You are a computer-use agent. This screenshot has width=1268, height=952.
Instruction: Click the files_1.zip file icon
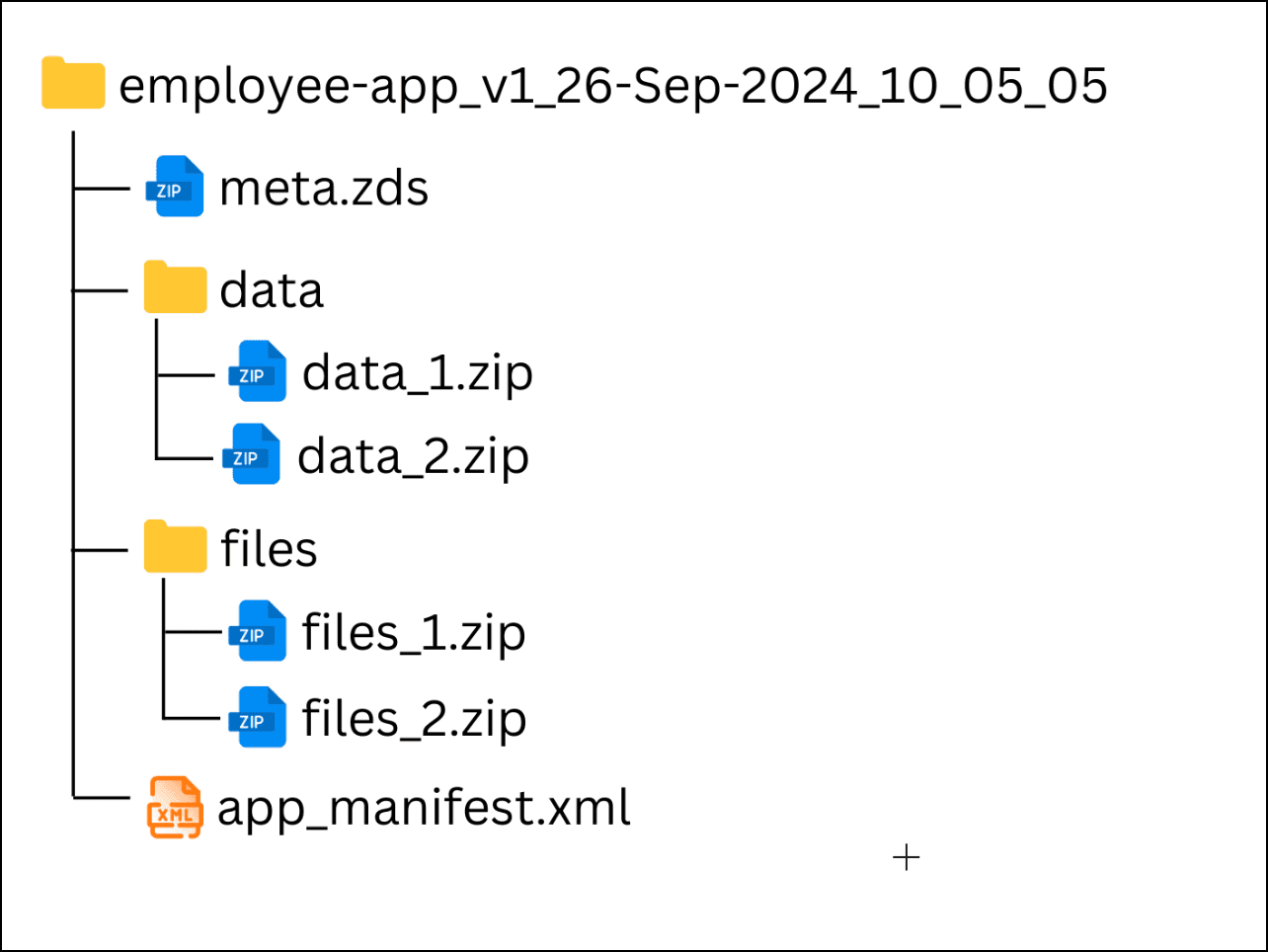(258, 631)
